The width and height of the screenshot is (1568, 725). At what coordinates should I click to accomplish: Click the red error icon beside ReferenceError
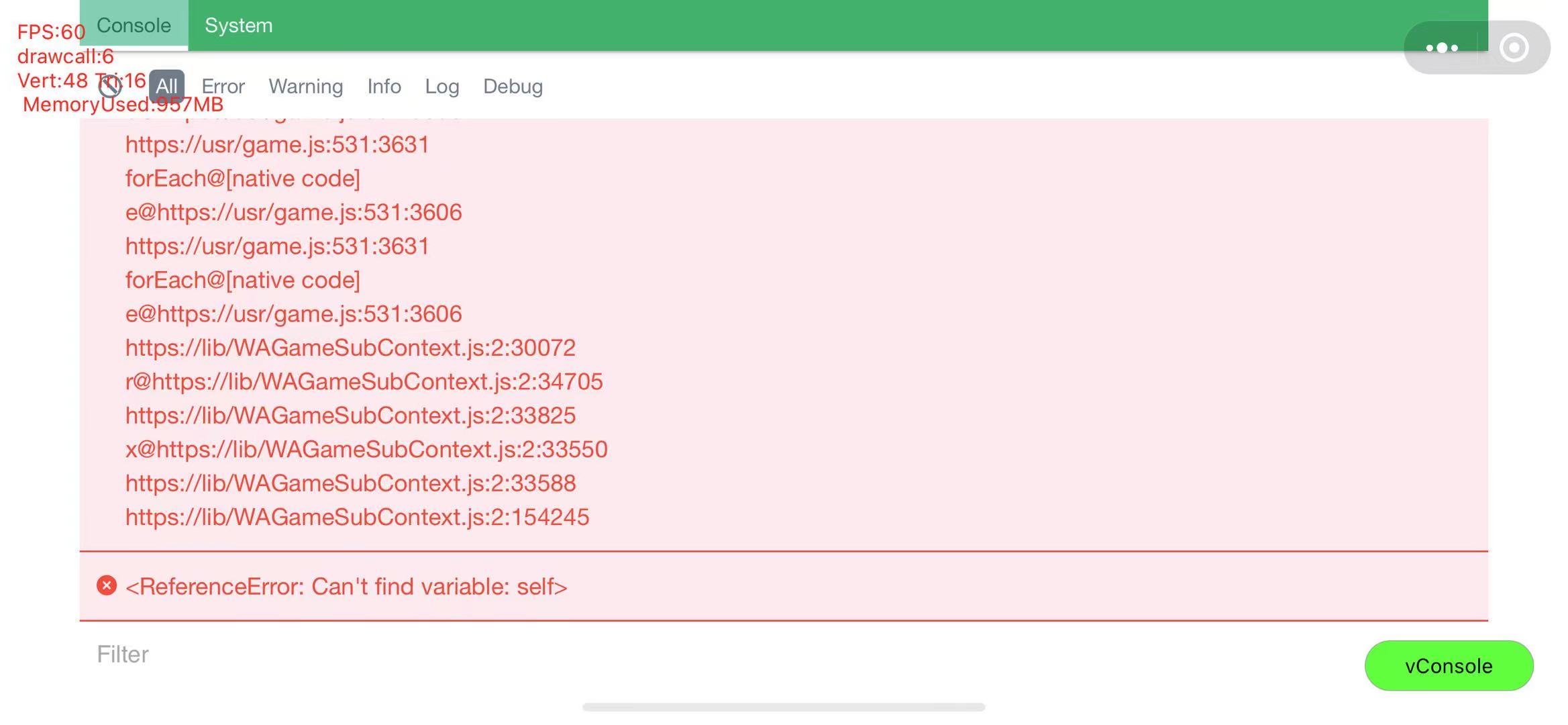point(107,585)
